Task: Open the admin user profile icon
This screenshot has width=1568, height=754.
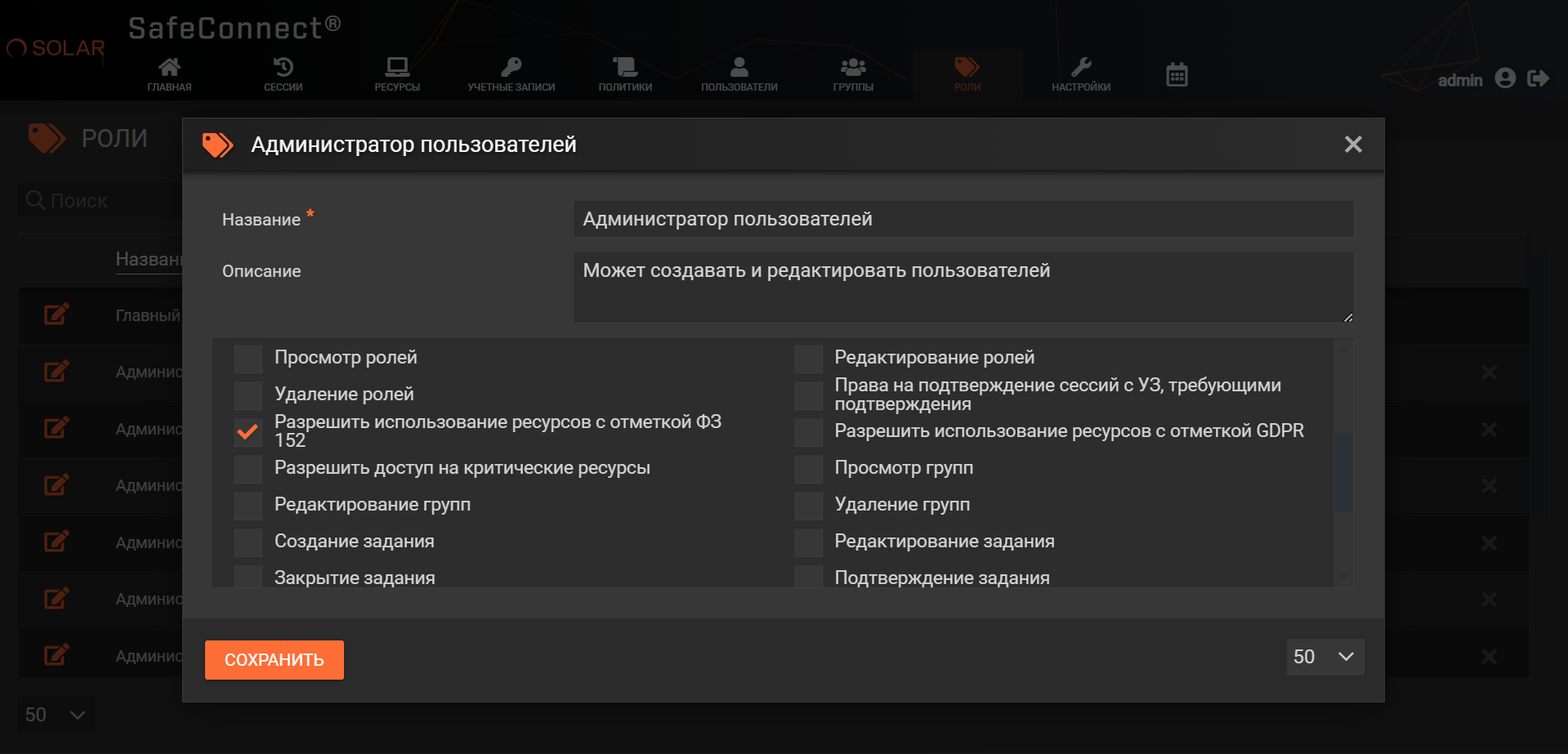Action: click(x=1505, y=78)
